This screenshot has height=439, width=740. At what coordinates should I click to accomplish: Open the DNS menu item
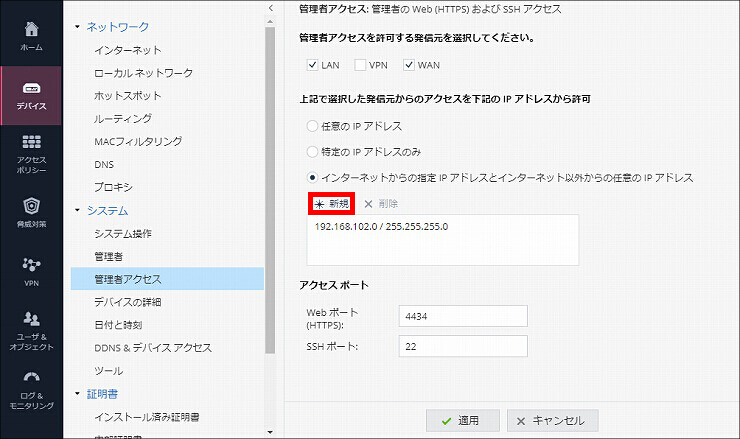pos(104,164)
